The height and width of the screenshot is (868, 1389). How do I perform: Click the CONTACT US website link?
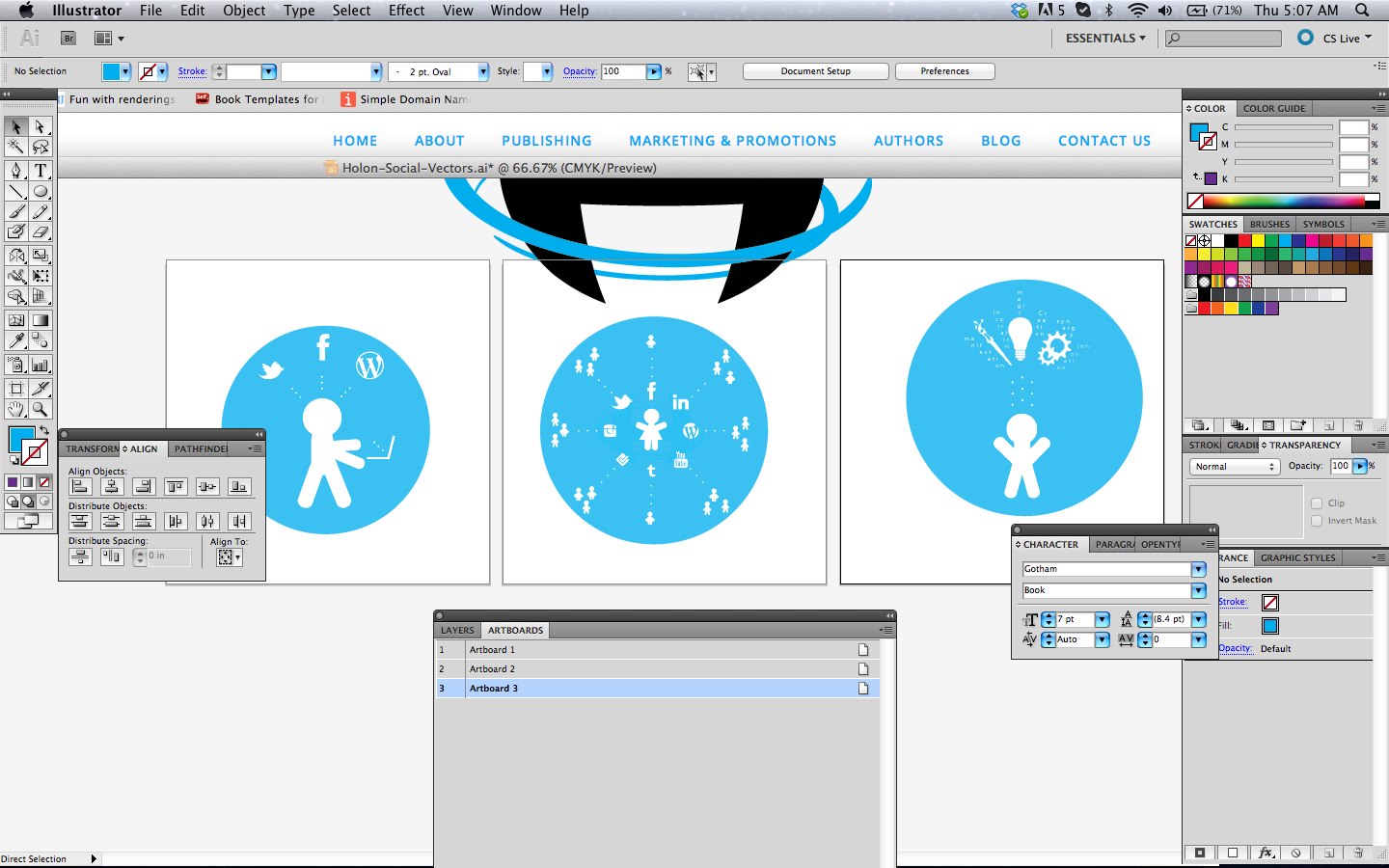coord(1104,141)
